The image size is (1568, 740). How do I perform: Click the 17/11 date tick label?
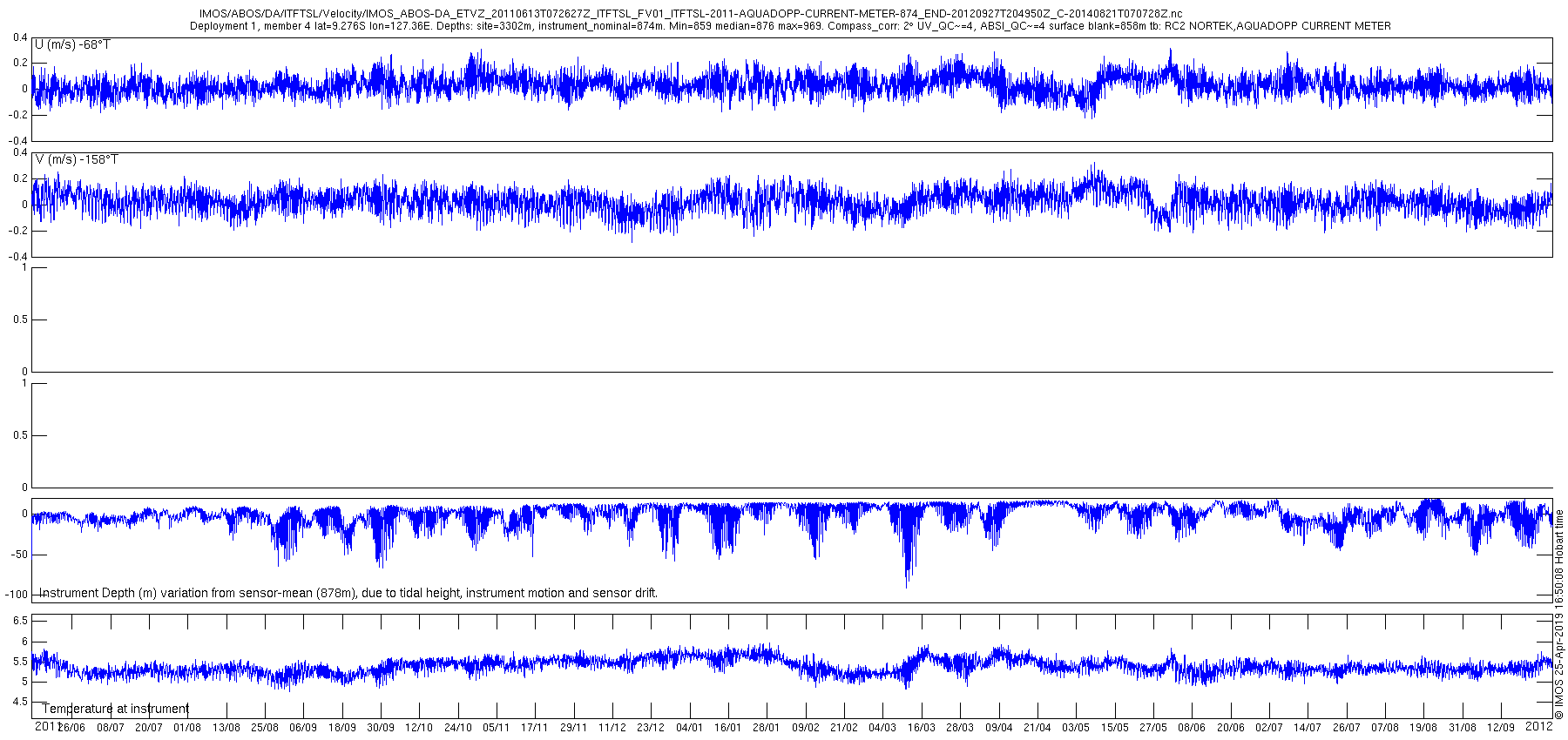pyautogui.click(x=535, y=727)
